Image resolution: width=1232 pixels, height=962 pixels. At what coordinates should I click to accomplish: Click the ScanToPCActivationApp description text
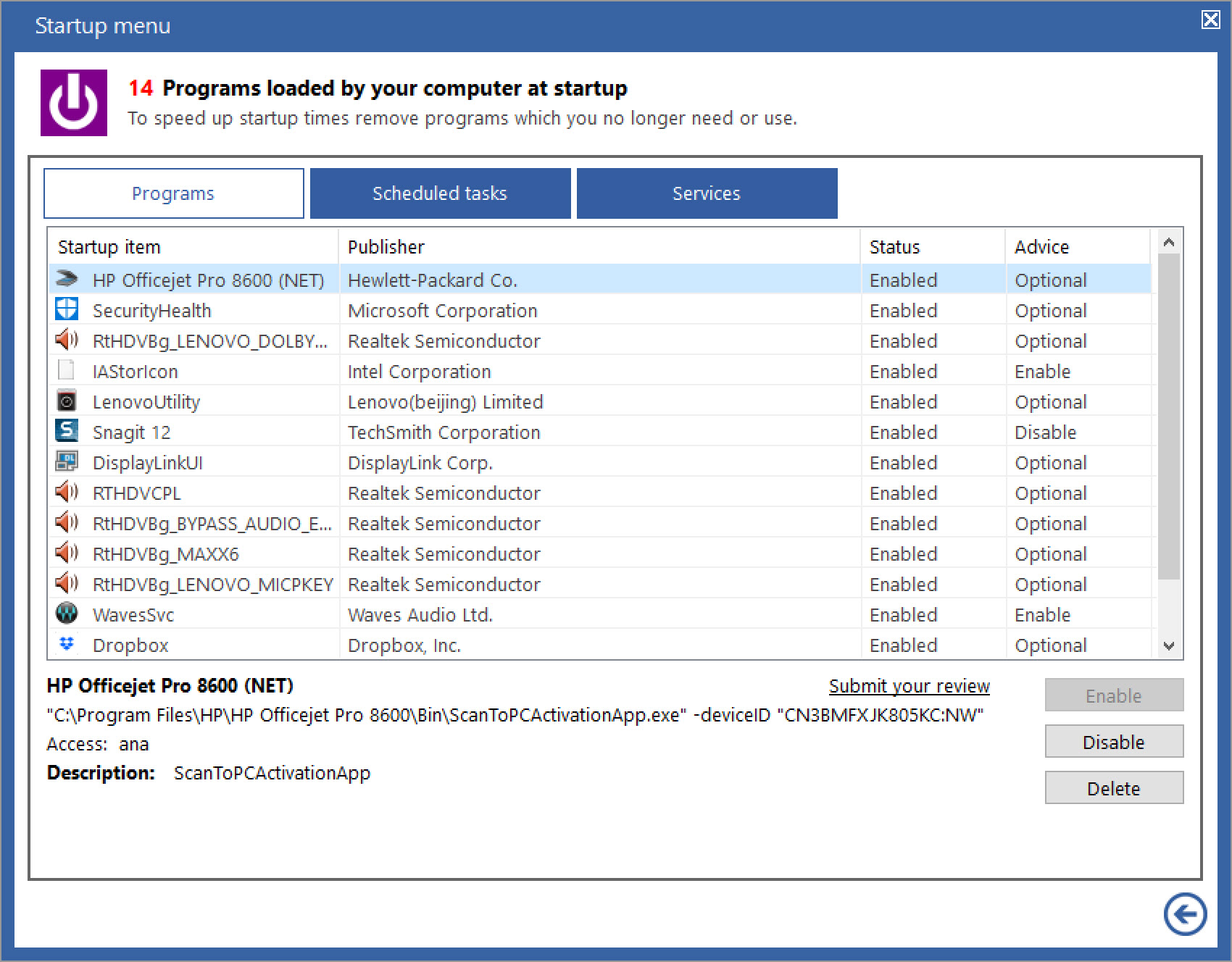click(x=272, y=773)
